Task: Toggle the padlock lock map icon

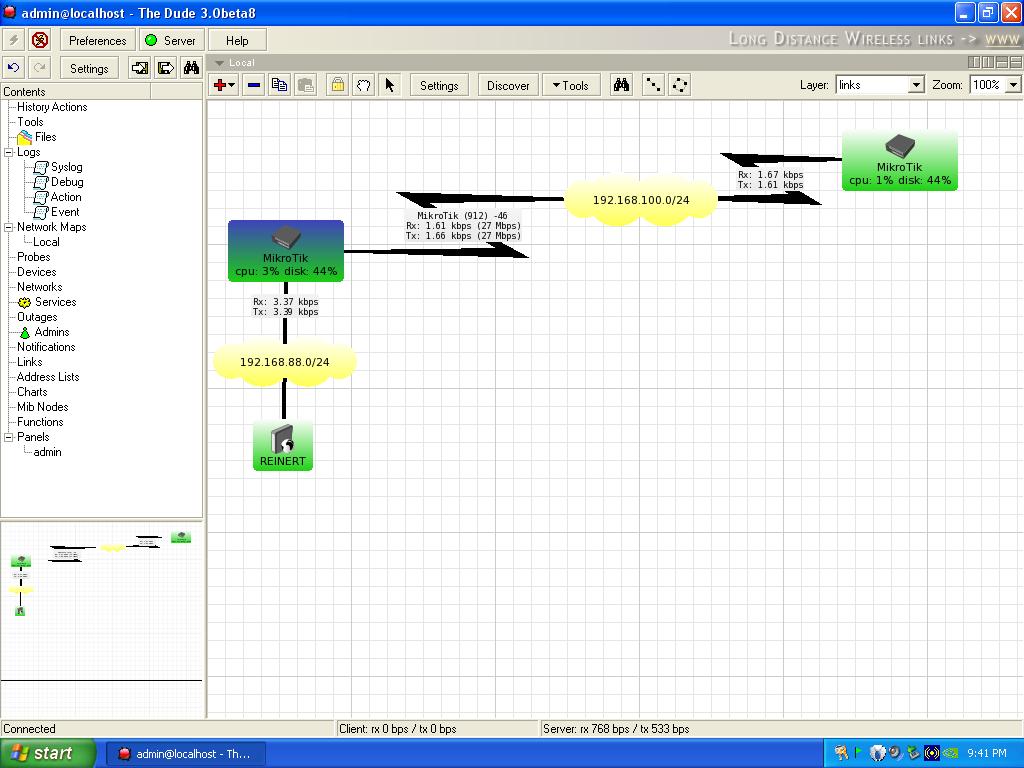Action: point(338,85)
